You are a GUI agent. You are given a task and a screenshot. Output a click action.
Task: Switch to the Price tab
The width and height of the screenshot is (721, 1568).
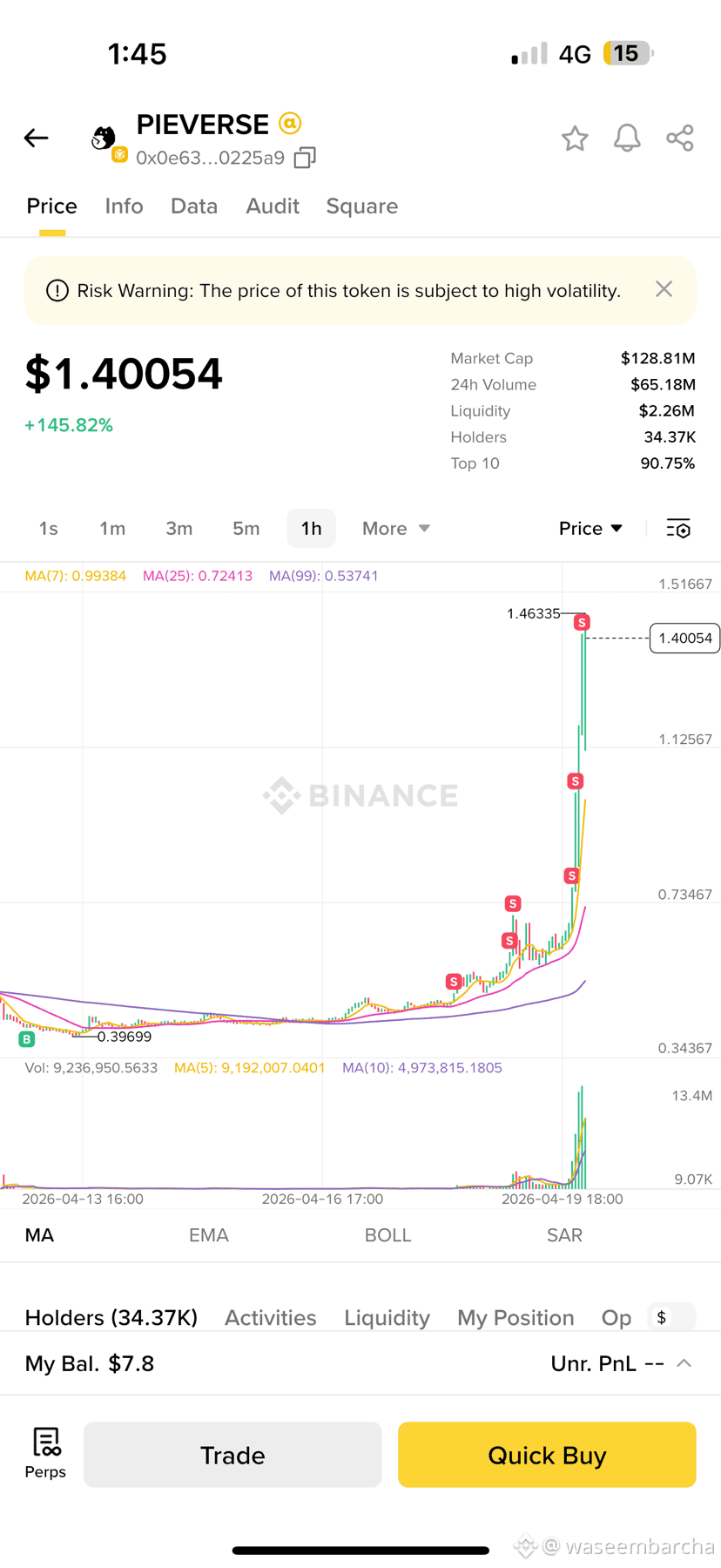[51, 206]
